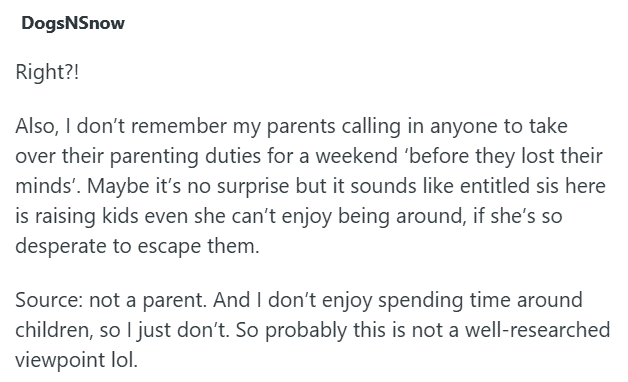Click the words 'no surprise' in comment
Screen dimensions: 628x382
click(238, 186)
